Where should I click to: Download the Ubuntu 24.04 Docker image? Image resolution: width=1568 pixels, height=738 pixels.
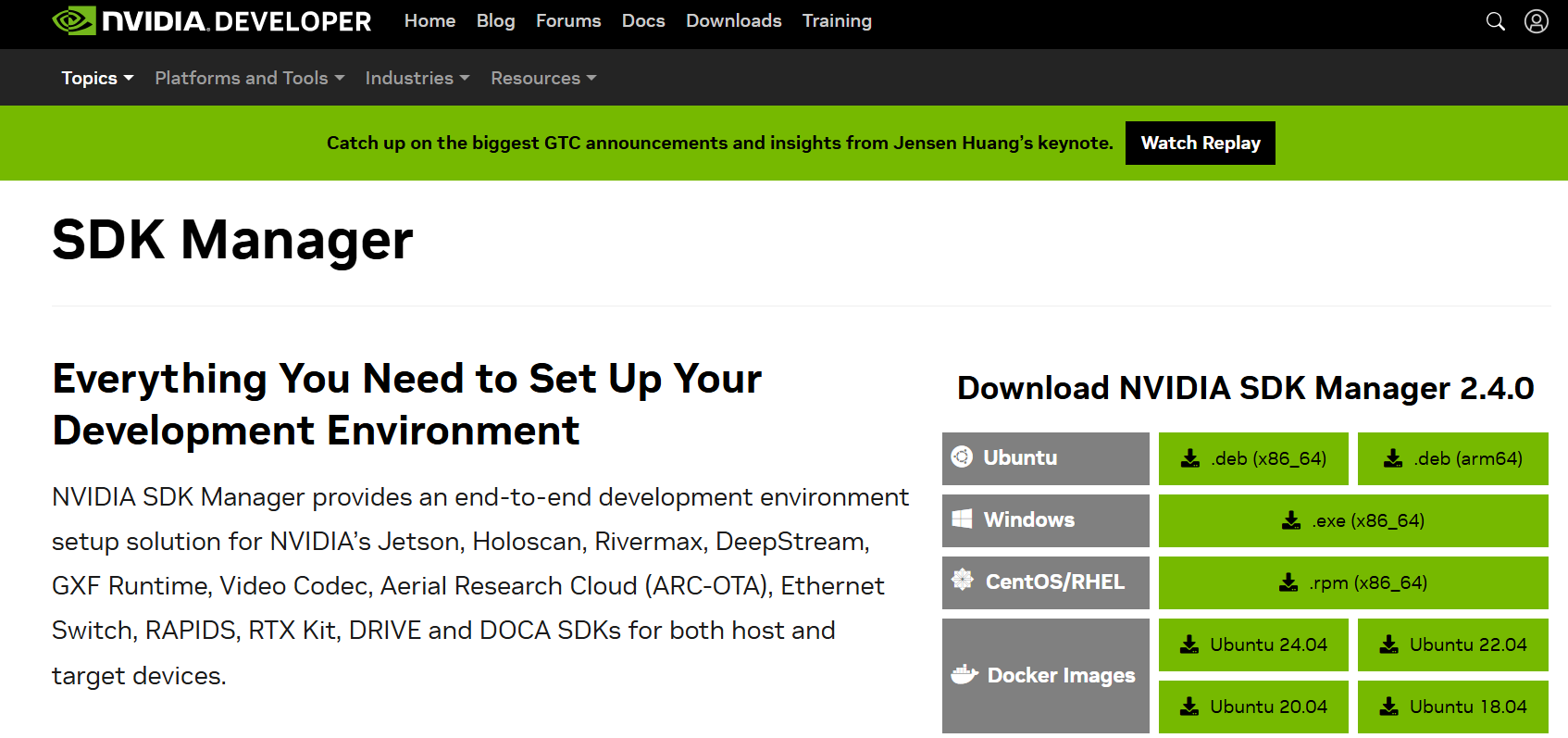pos(1253,644)
